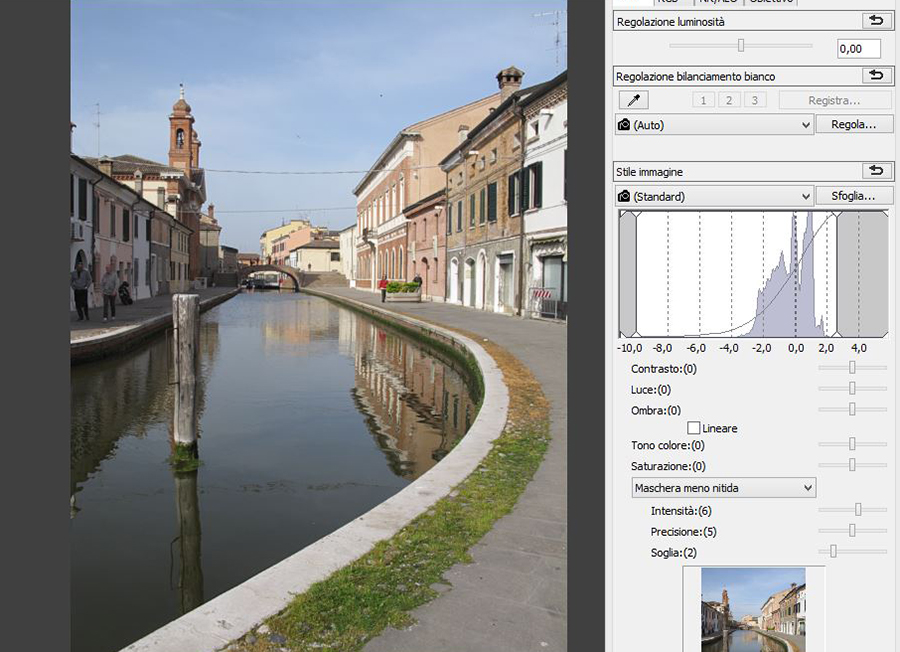Select white balance sample slot 1
Image resolution: width=900 pixels, height=652 pixels.
[701, 99]
